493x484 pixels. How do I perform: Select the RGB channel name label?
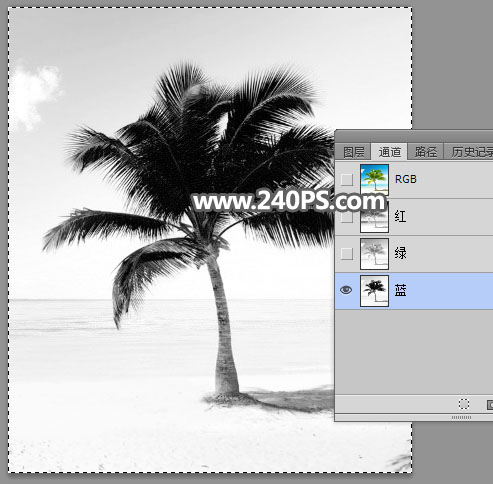click(406, 179)
